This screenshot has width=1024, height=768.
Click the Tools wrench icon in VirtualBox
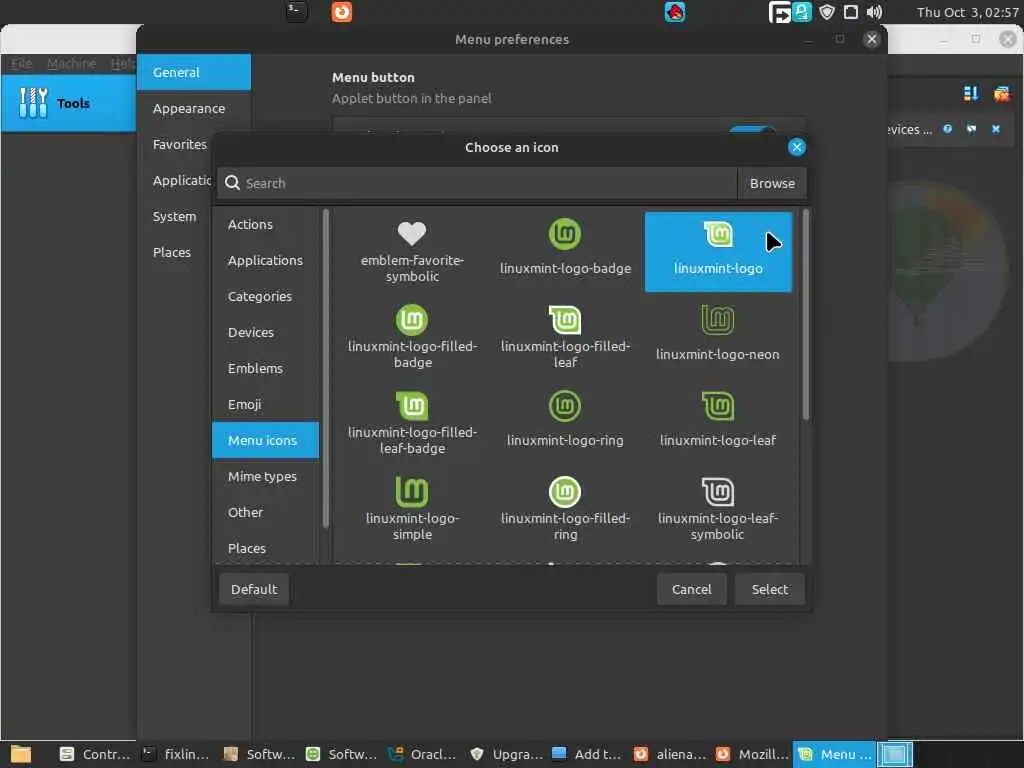33,103
